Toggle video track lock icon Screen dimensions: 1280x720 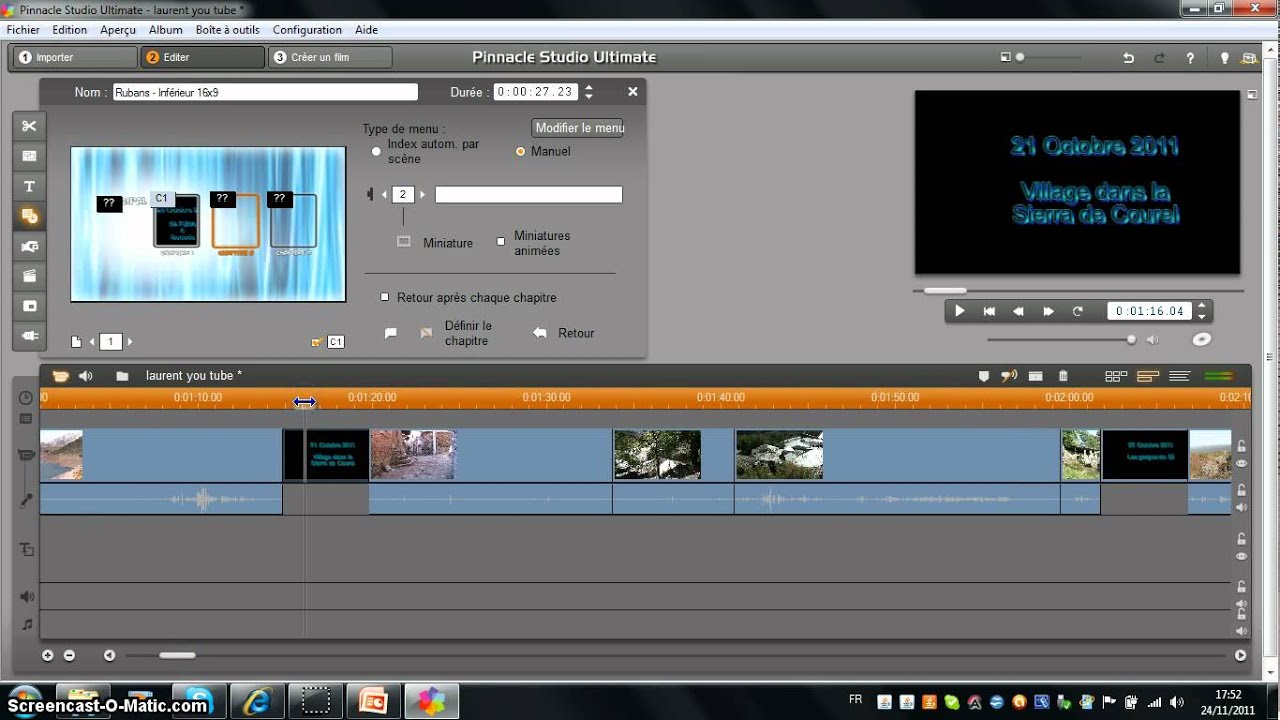1241,446
